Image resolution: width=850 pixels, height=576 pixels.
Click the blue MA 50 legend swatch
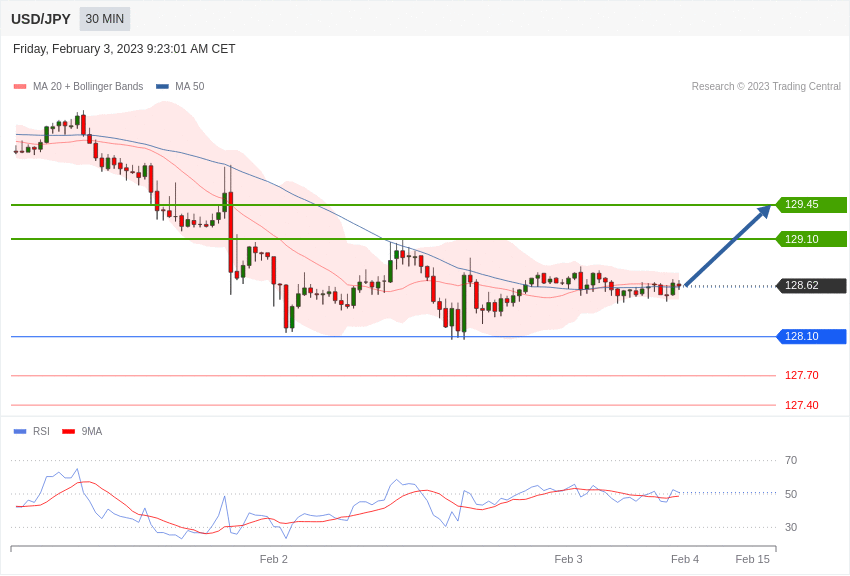(163, 87)
